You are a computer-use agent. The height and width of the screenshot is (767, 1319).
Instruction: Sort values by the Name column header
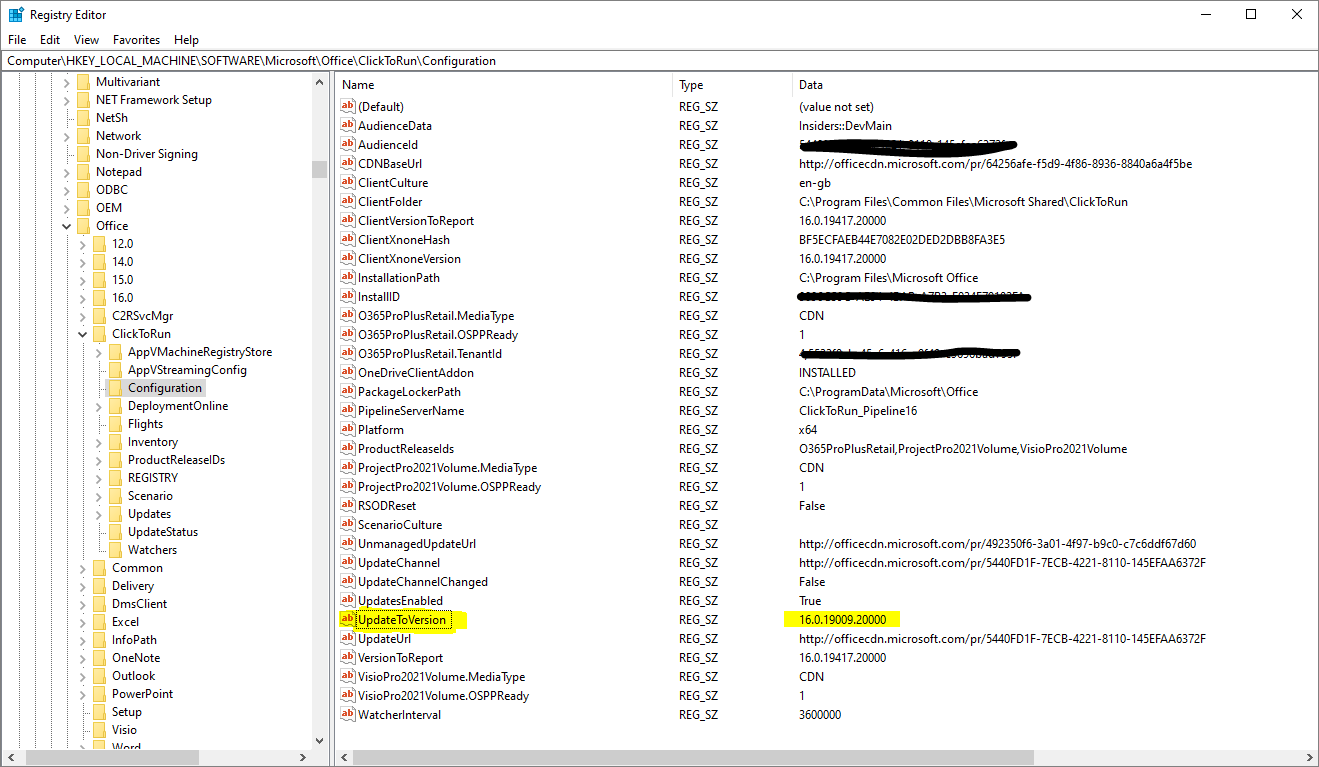pos(504,85)
